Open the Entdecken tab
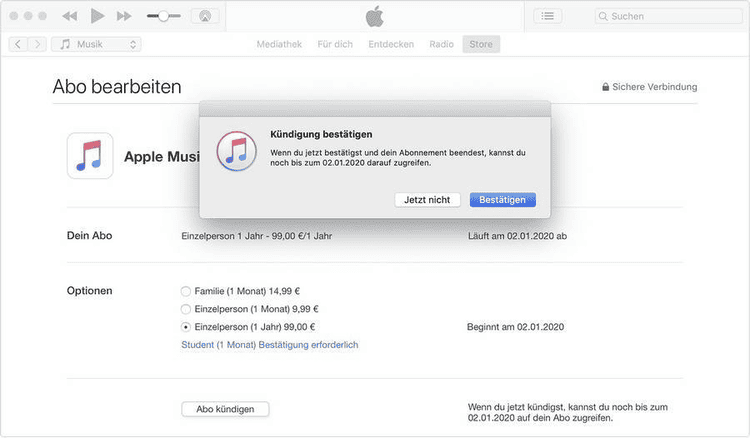 click(391, 44)
